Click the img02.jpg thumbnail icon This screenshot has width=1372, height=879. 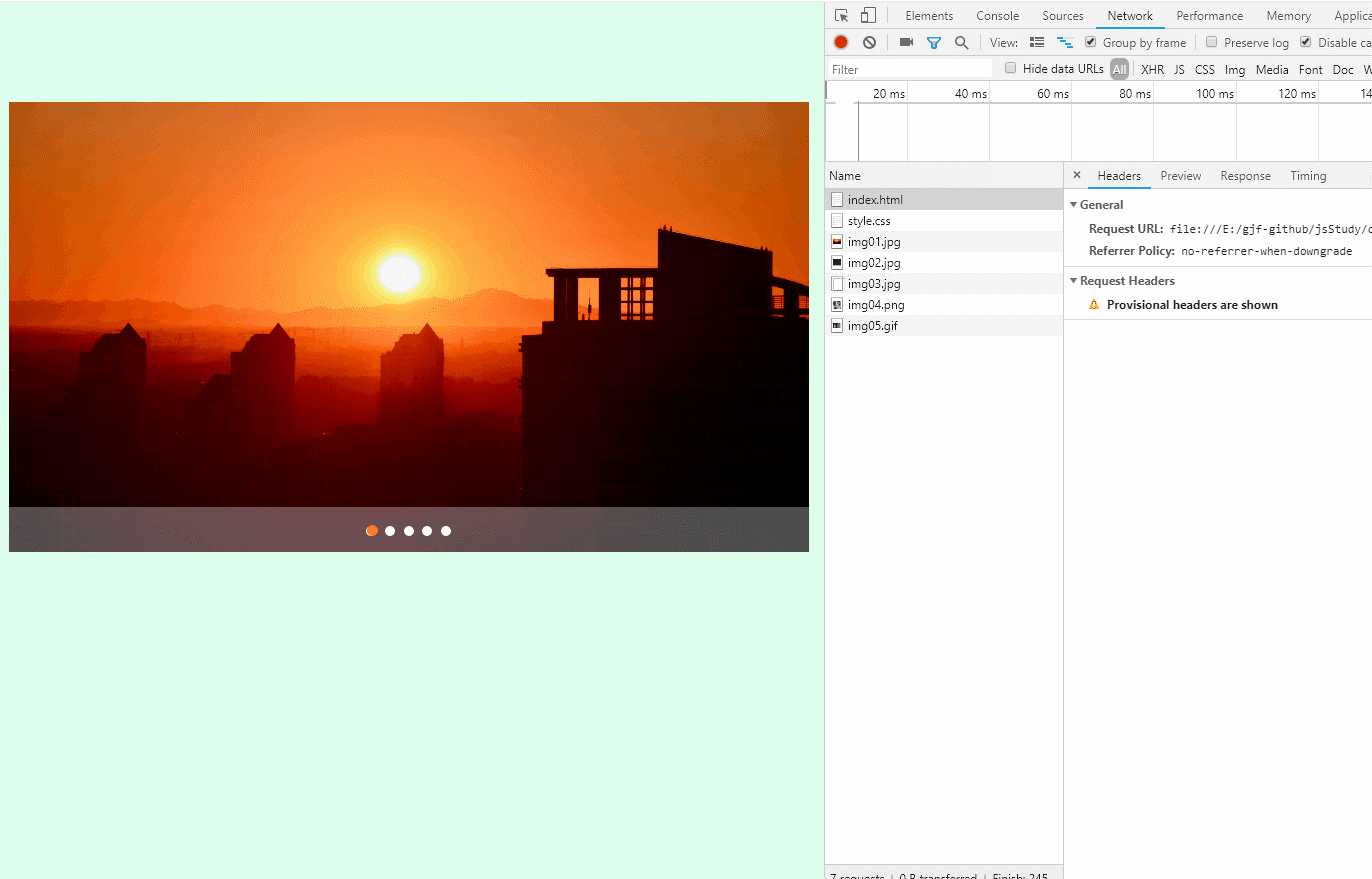(837, 263)
